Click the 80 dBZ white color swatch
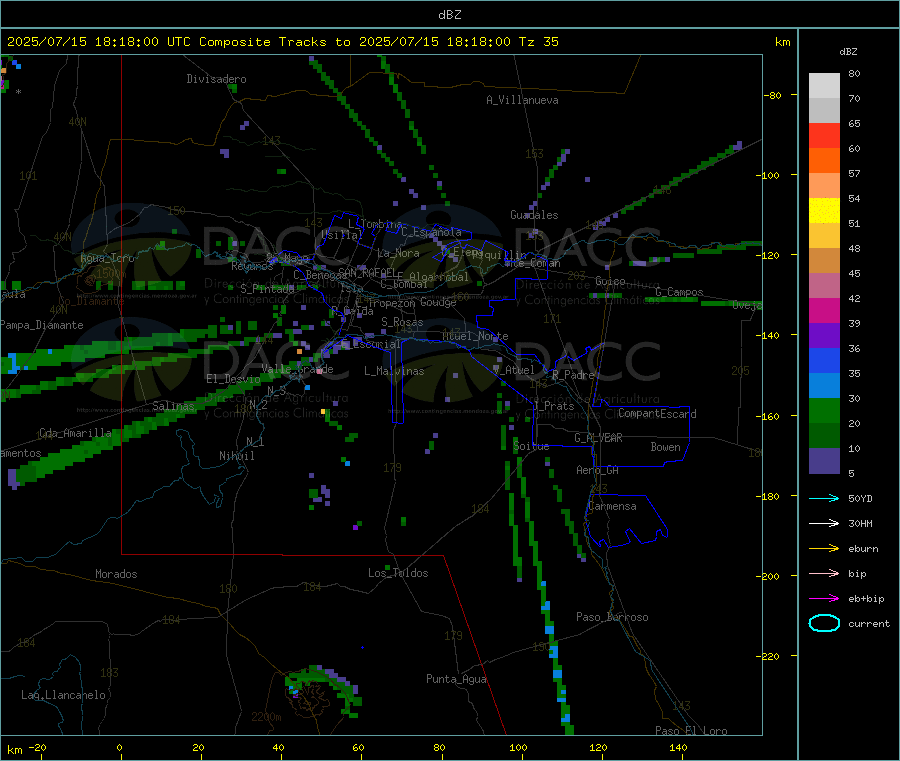The image size is (900, 761). pos(824,86)
